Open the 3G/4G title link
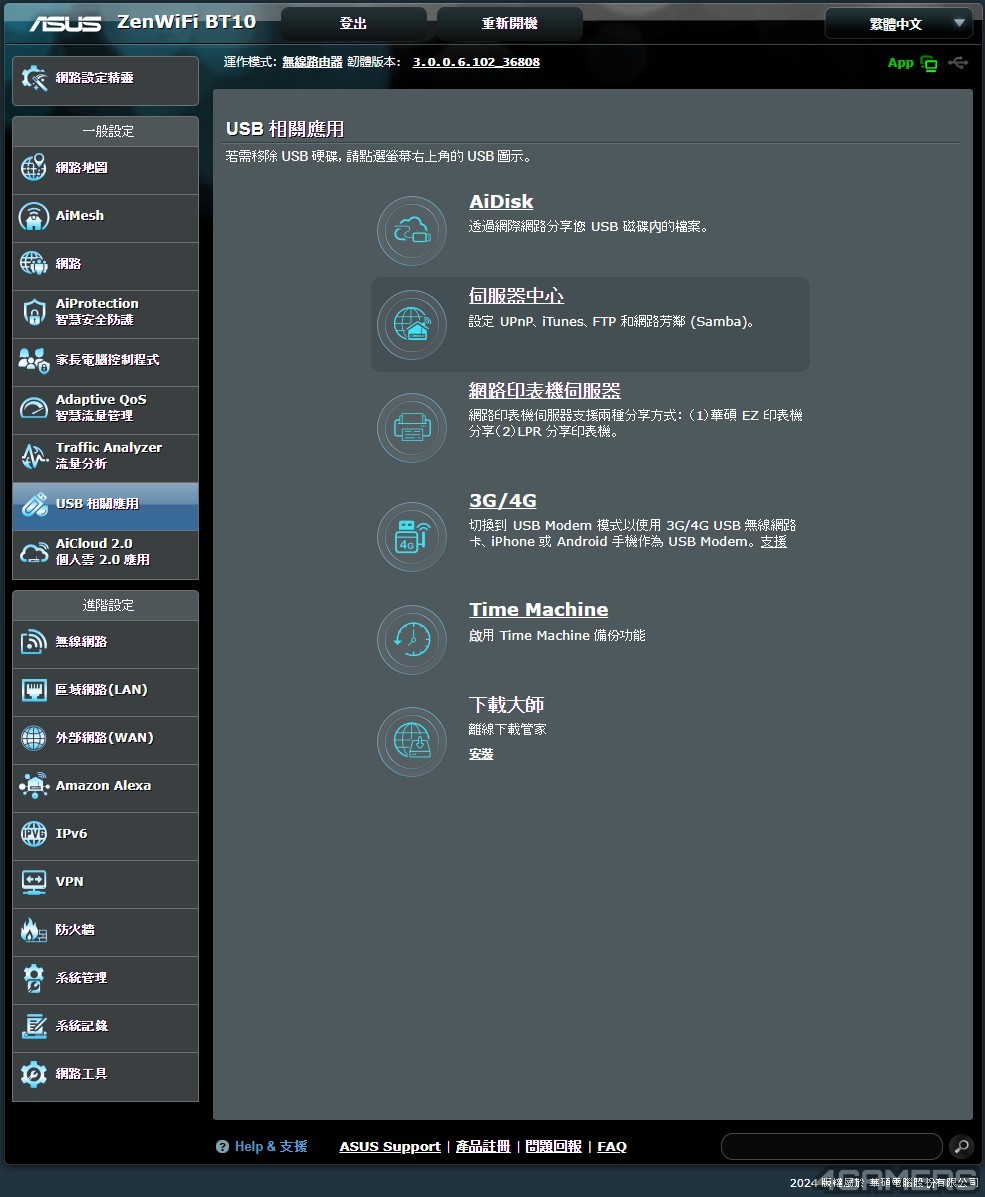Screen dimensions: 985x1197 point(502,501)
